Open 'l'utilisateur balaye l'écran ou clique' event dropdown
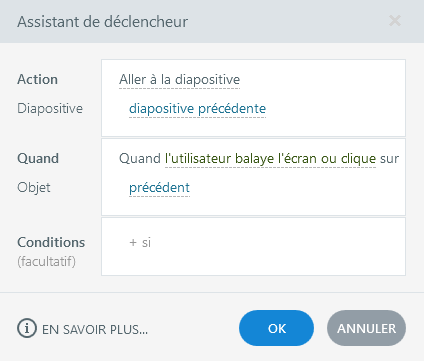 click(270, 159)
